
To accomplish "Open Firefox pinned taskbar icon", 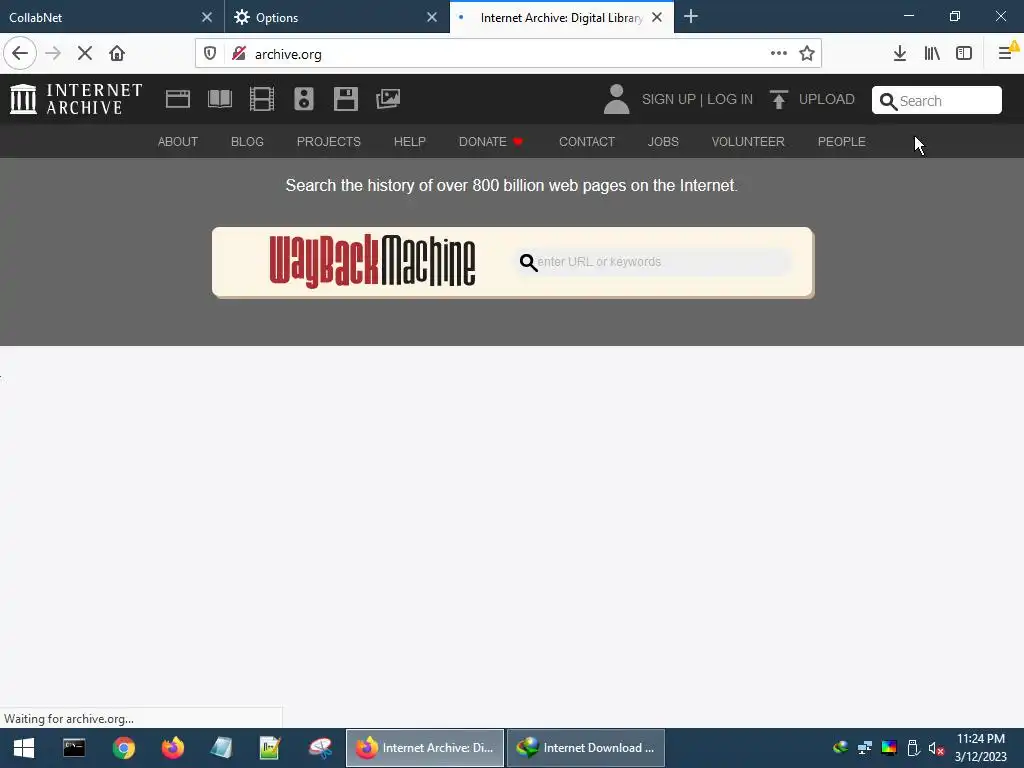I will (x=172, y=748).
